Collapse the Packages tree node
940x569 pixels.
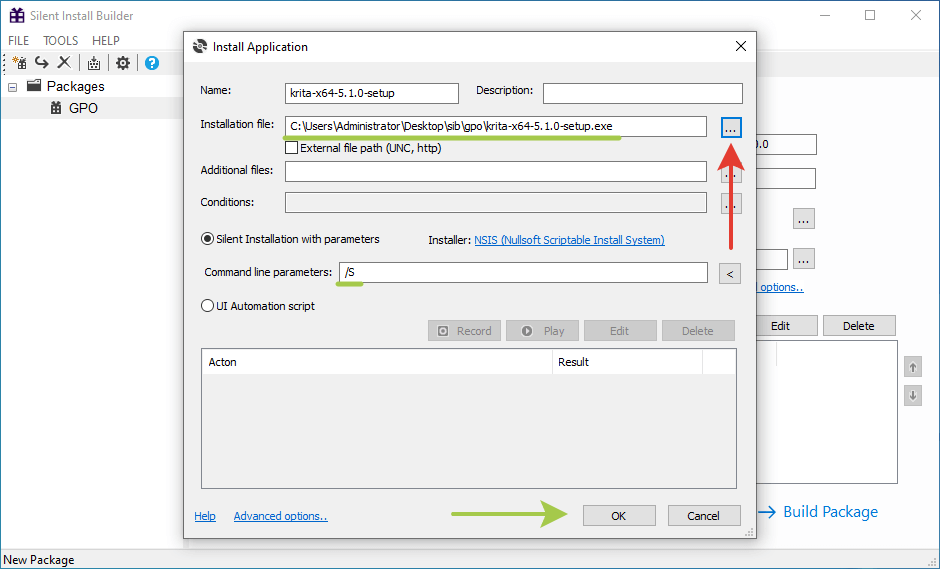click(13, 87)
